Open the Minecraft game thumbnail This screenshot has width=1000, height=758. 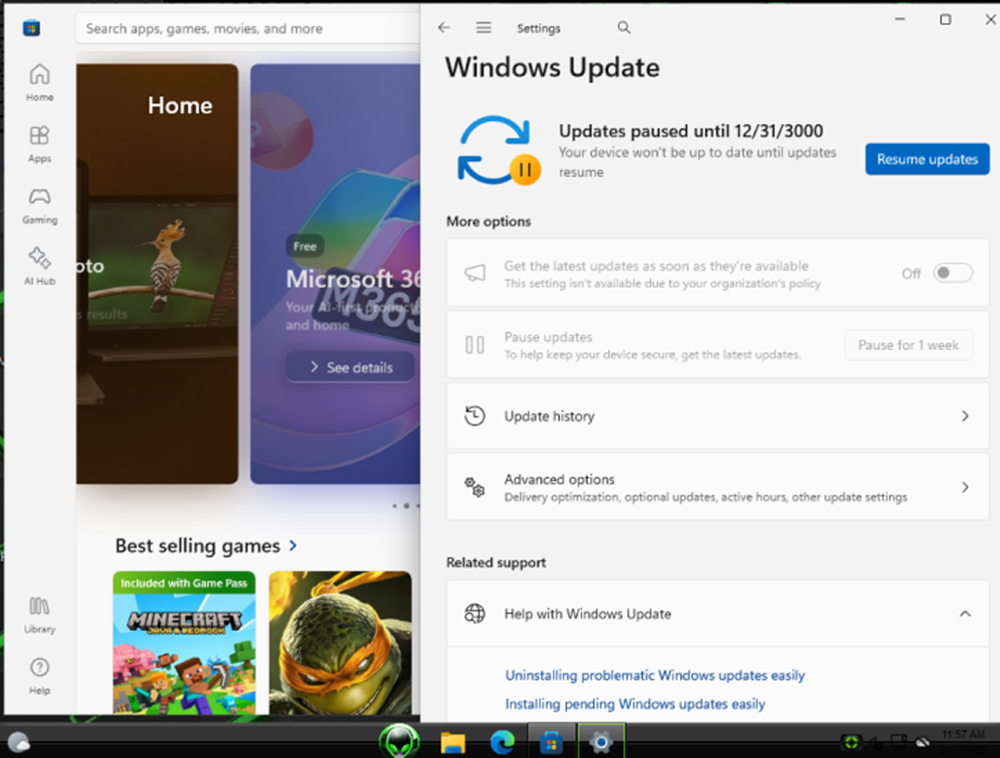tap(184, 641)
